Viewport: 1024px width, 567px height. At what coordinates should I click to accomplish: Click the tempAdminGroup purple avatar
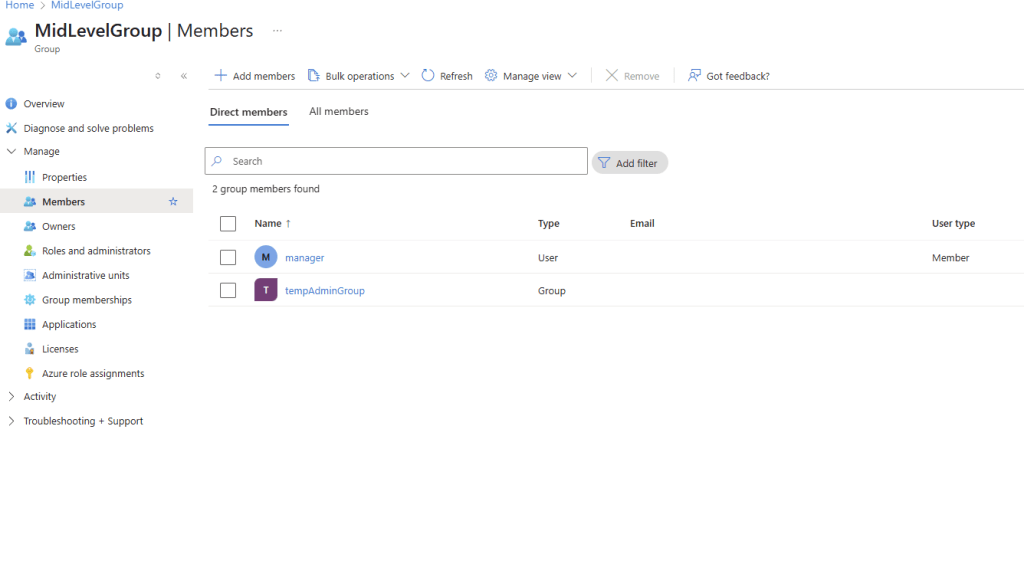(x=265, y=290)
